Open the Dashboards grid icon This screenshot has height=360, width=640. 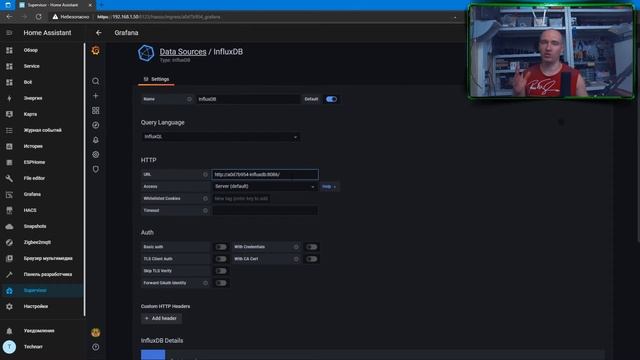tap(96, 111)
